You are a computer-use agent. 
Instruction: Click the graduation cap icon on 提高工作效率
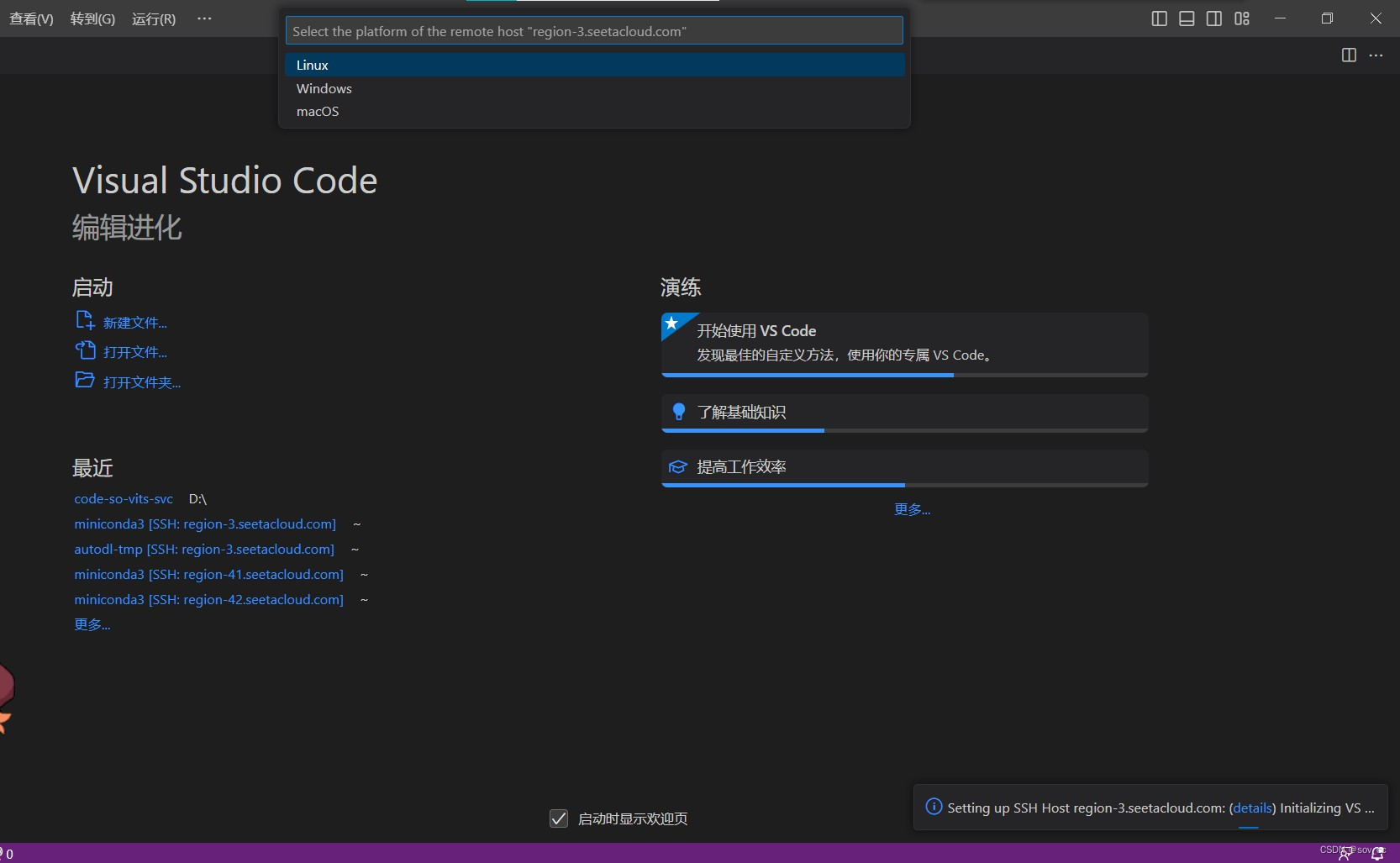point(678,466)
